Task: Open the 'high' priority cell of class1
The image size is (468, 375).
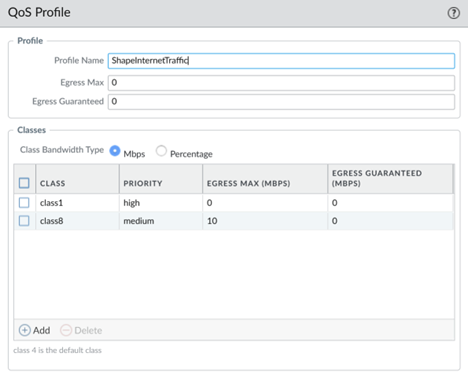Action: 161,203
